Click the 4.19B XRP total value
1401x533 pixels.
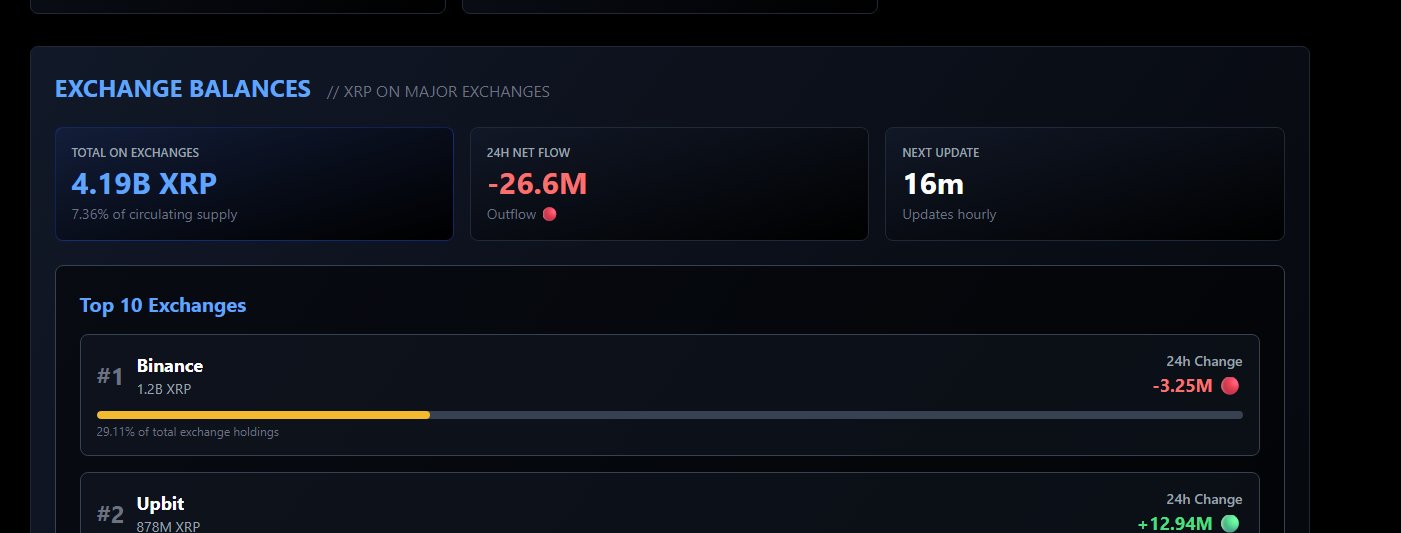coord(144,184)
